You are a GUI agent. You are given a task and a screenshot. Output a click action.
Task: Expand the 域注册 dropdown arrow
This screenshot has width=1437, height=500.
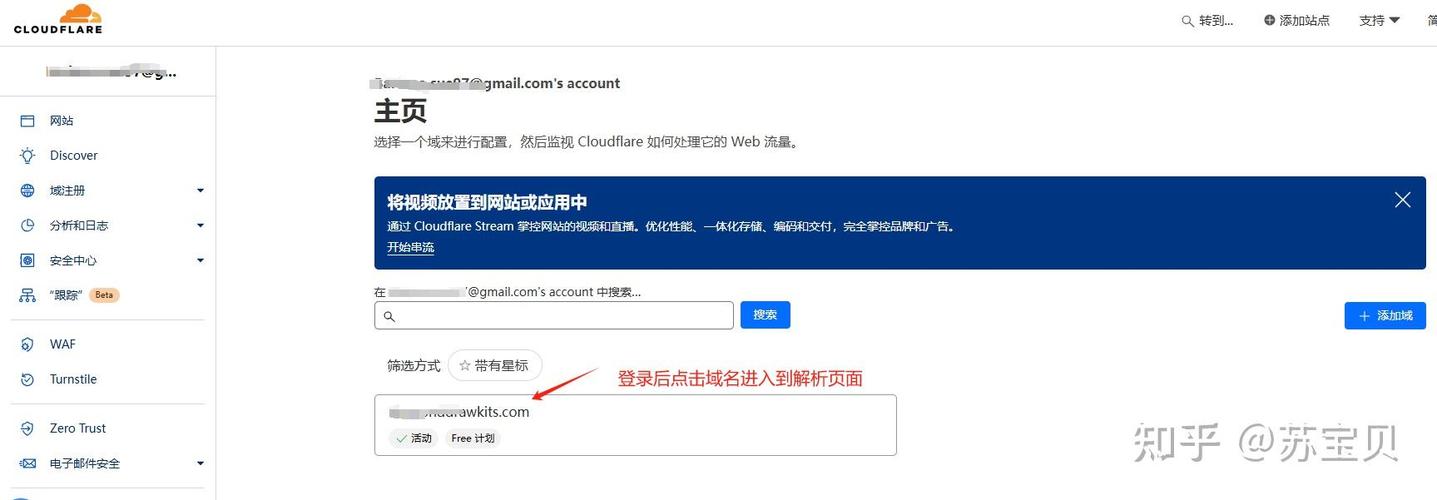(x=200, y=191)
